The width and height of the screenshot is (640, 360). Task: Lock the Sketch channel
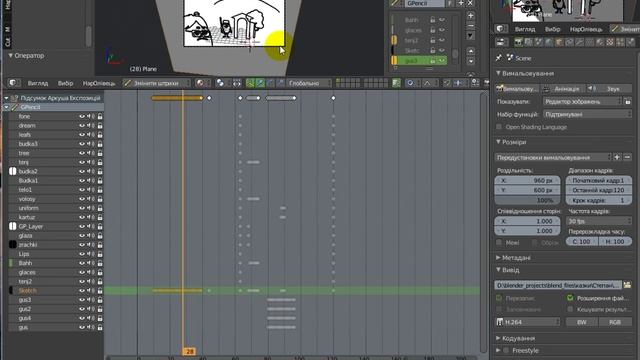100,291
